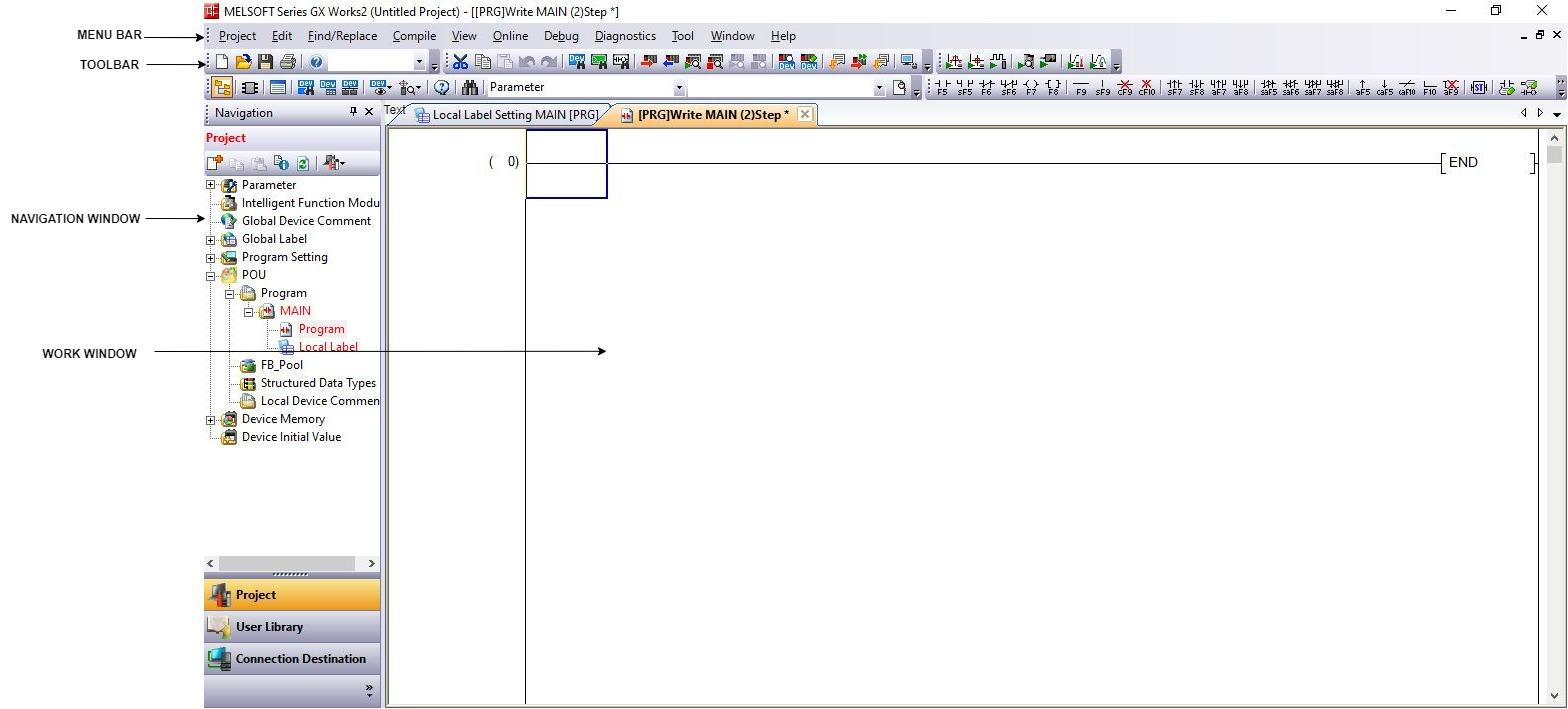Delete vertical line with the cF10 icon
The image size is (1568, 709).
click(1146, 88)
